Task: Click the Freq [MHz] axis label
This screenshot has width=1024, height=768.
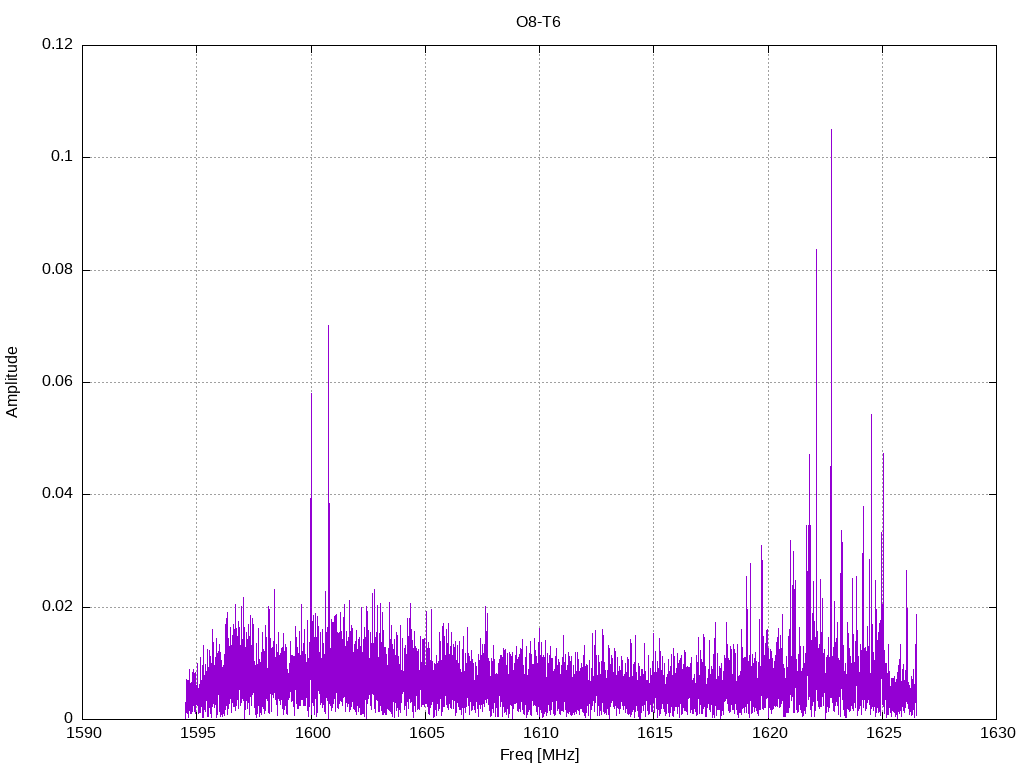Action: pos(539,755)
